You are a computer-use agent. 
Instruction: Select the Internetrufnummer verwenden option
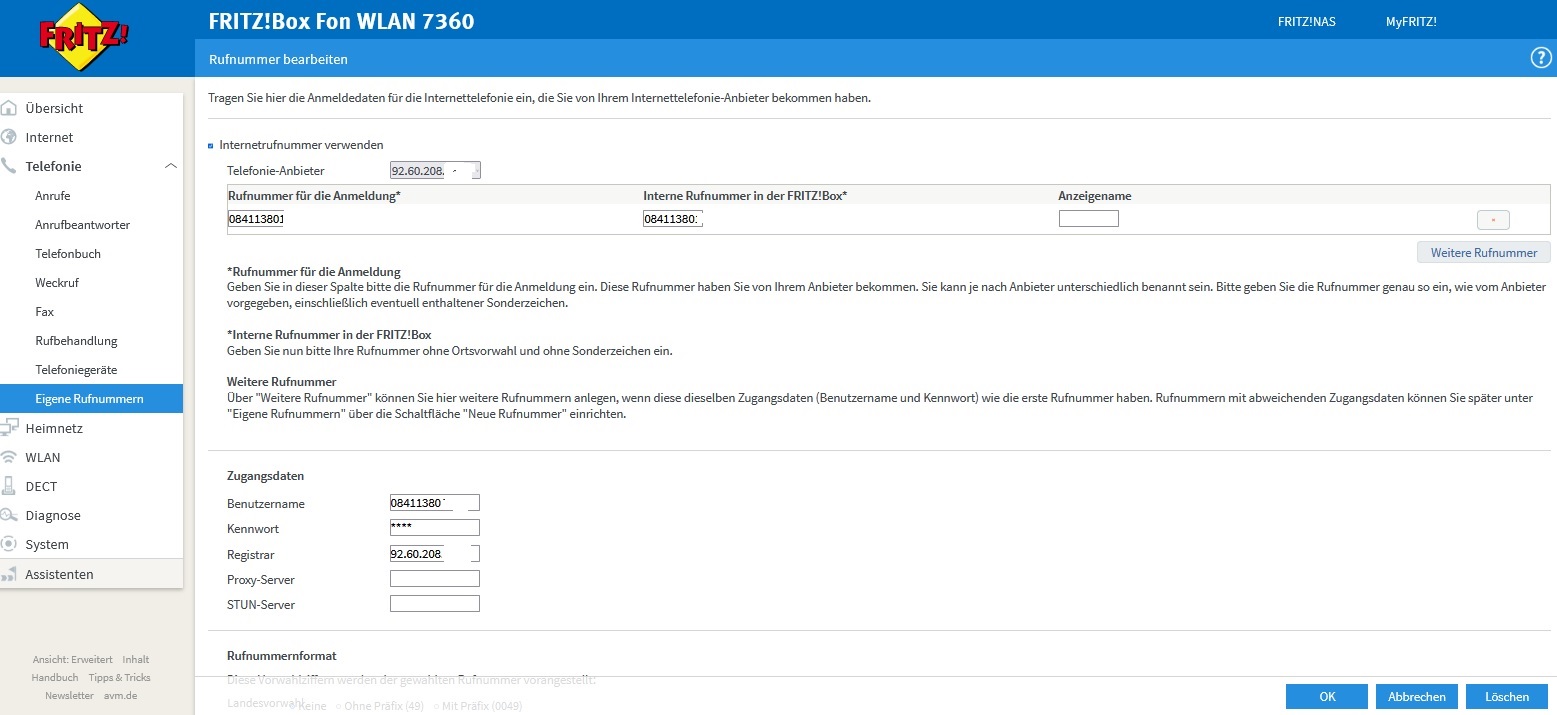[x=211, y=146]
